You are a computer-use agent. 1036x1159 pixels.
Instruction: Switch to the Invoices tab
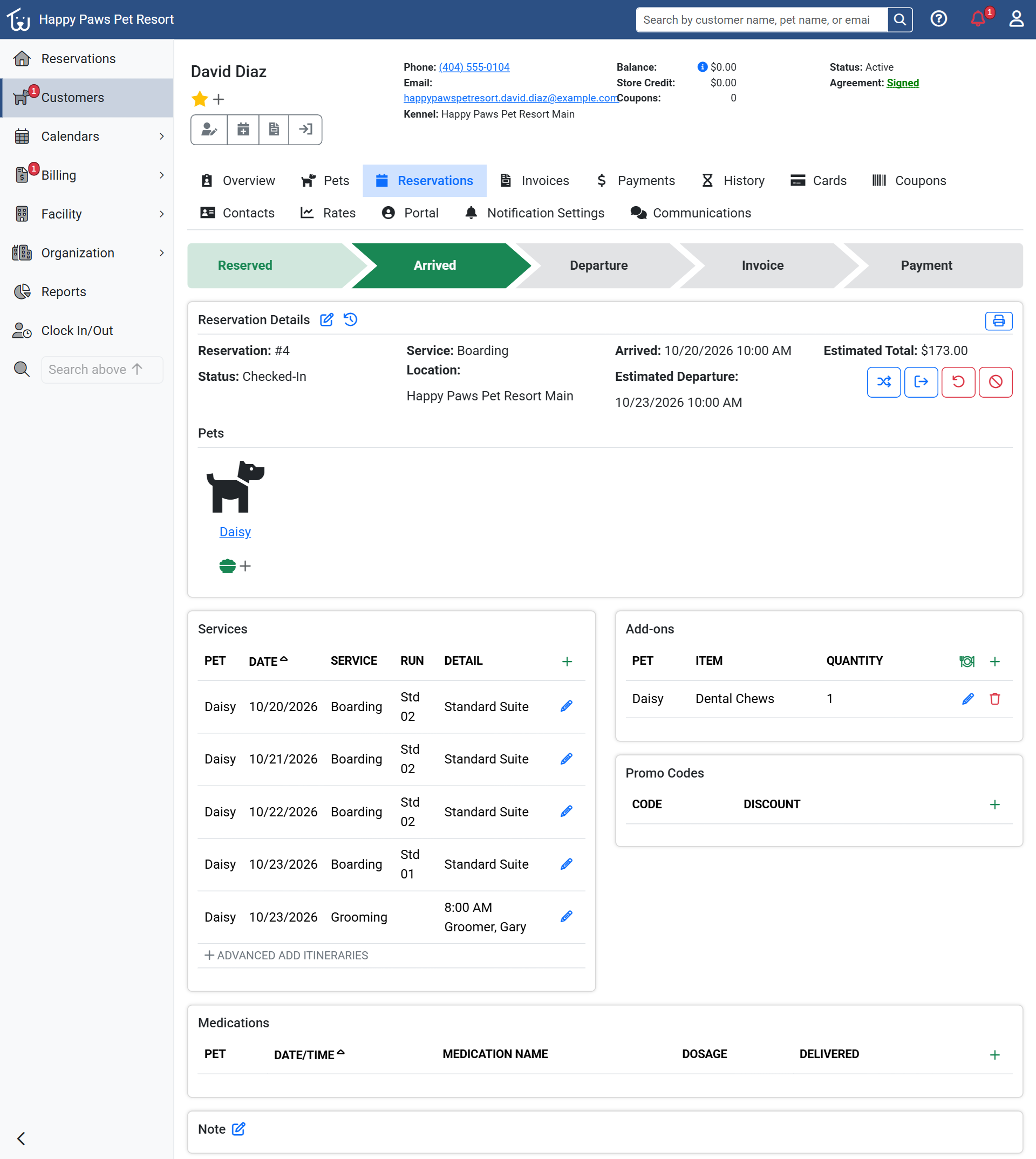pyautogui.click(x=534, y=180)
